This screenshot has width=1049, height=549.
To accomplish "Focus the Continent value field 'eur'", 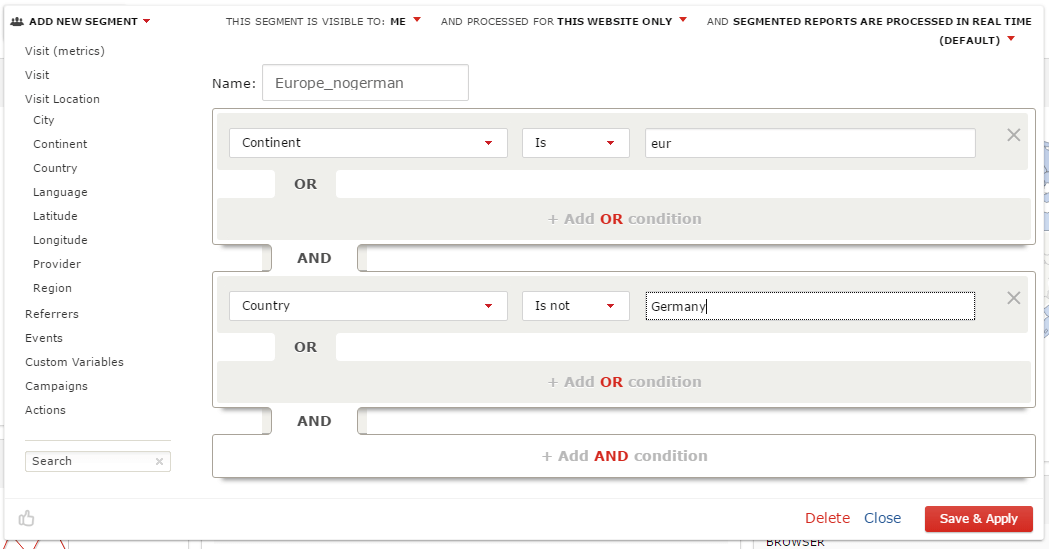I will (x=810, y=143).
